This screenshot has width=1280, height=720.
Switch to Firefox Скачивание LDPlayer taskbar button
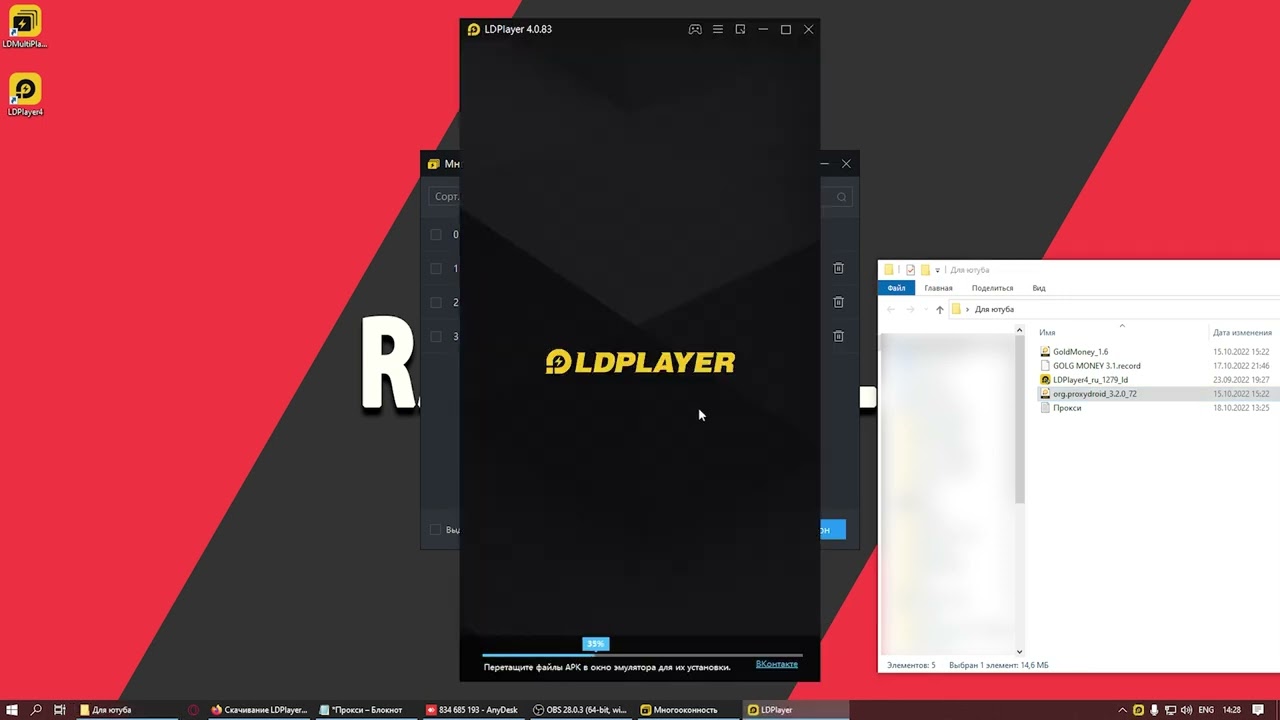pos(260,710)
